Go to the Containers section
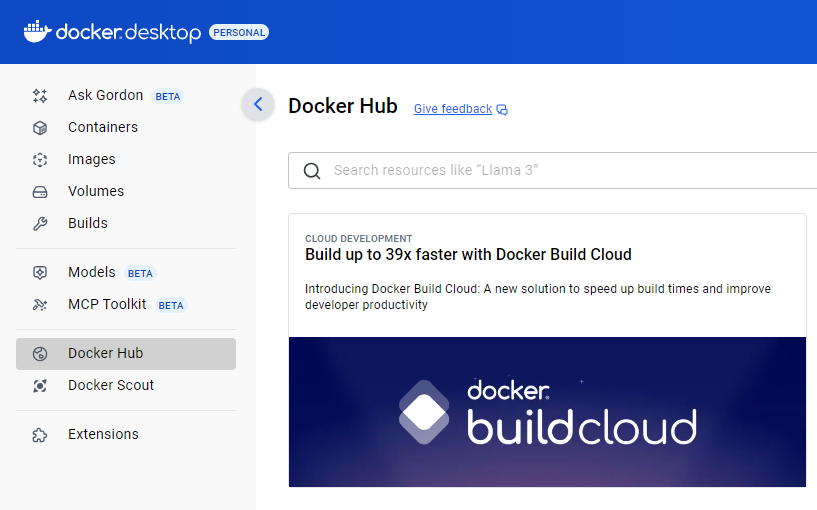This screenshot has width=817, height=510. [x=103, y=128]
